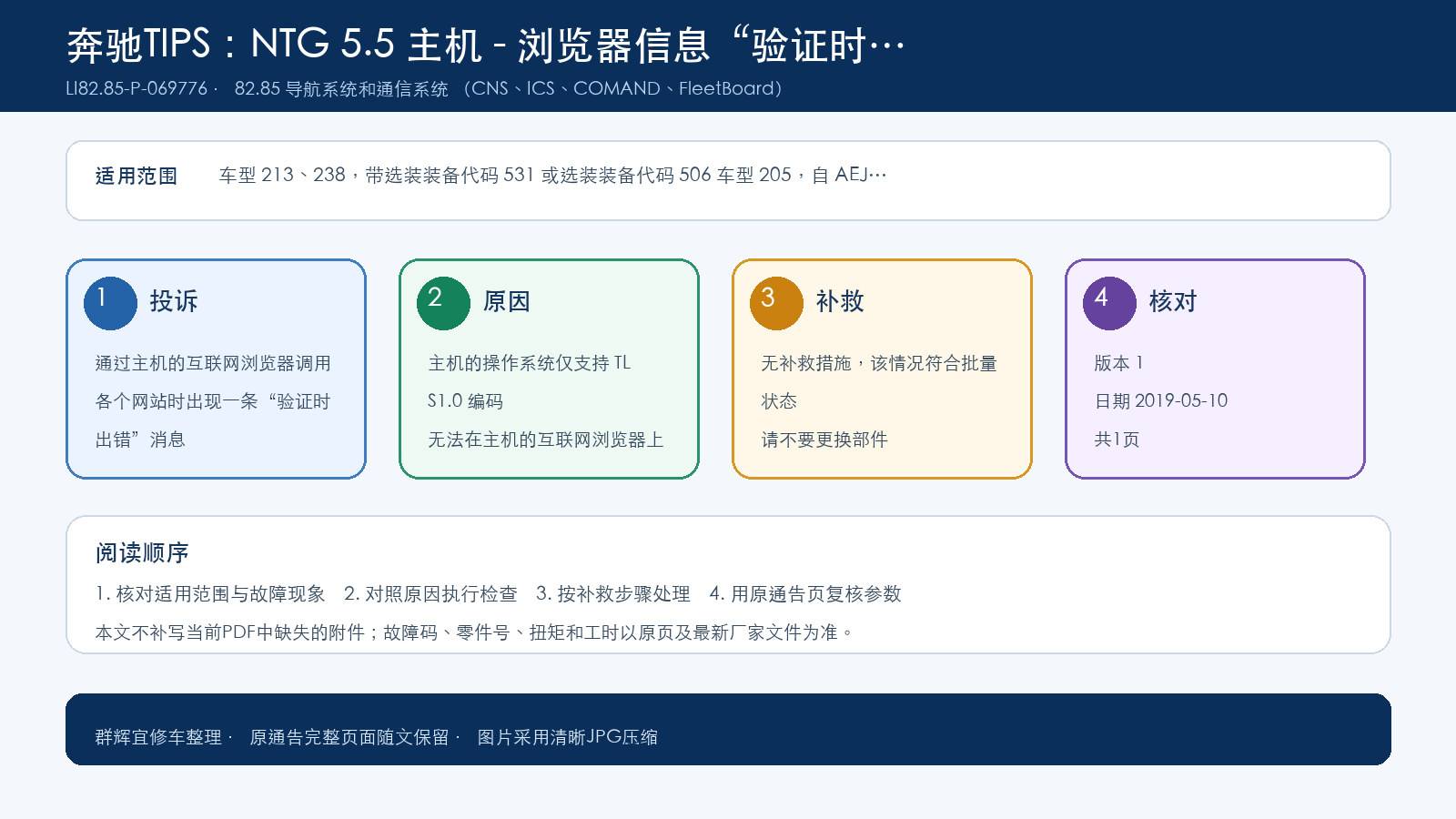Select the 投诉 card heading
1456x819 pixels.
pos(174,301)
